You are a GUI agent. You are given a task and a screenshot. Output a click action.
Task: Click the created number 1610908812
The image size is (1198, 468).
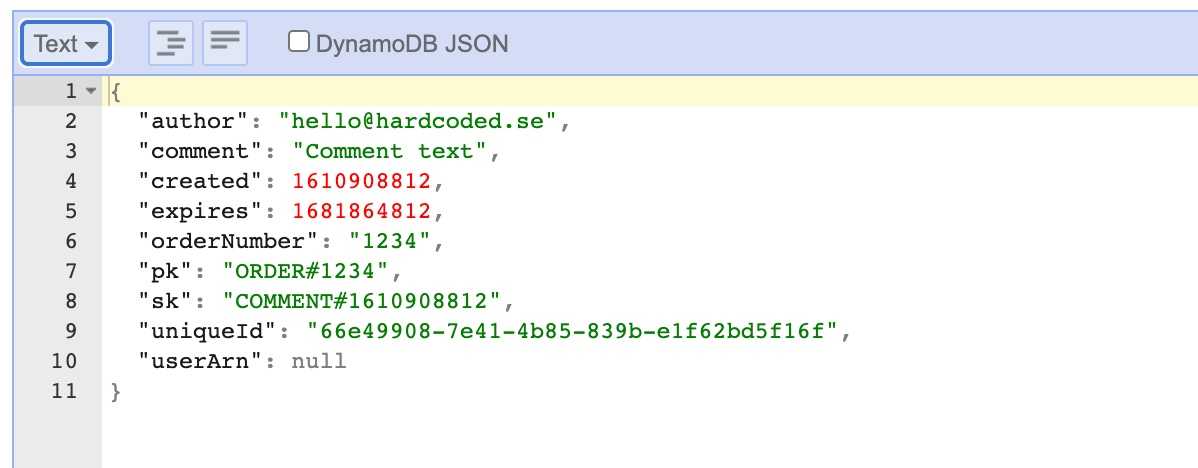click(361, 181)
